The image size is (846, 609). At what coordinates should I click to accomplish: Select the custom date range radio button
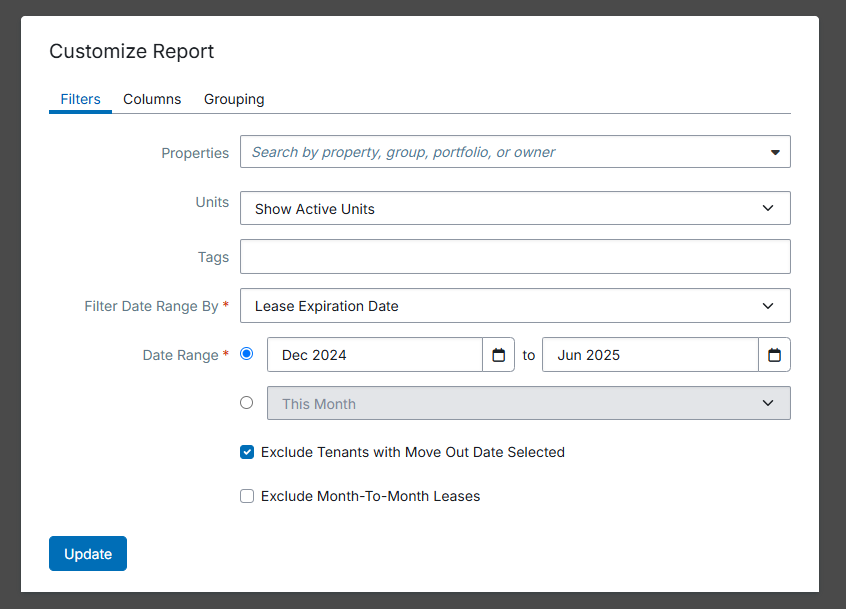[x=247, y=353]
